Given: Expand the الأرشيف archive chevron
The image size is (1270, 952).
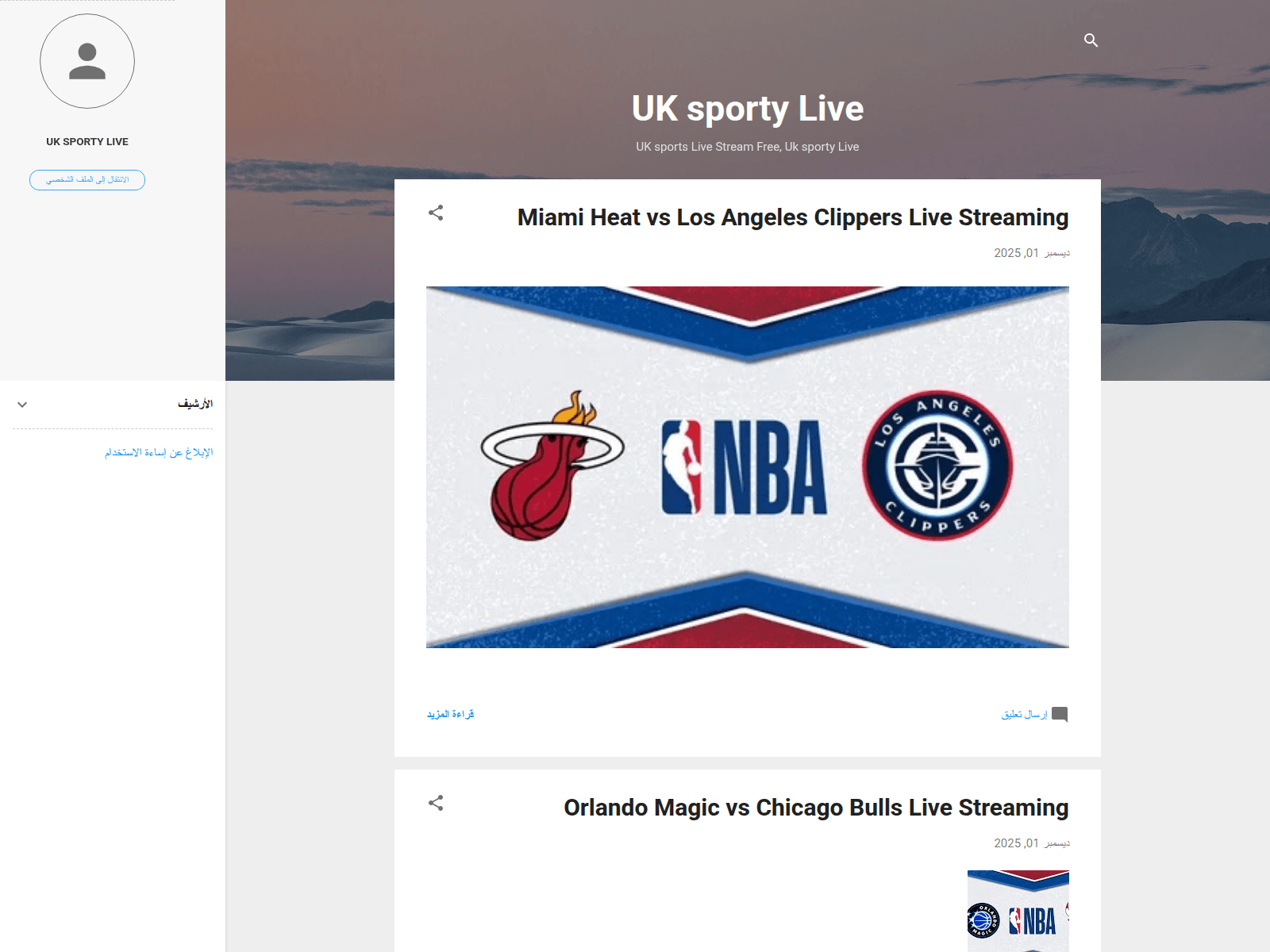Looking at the screenshot, I should pyautogui.click(x=22, y=405).
